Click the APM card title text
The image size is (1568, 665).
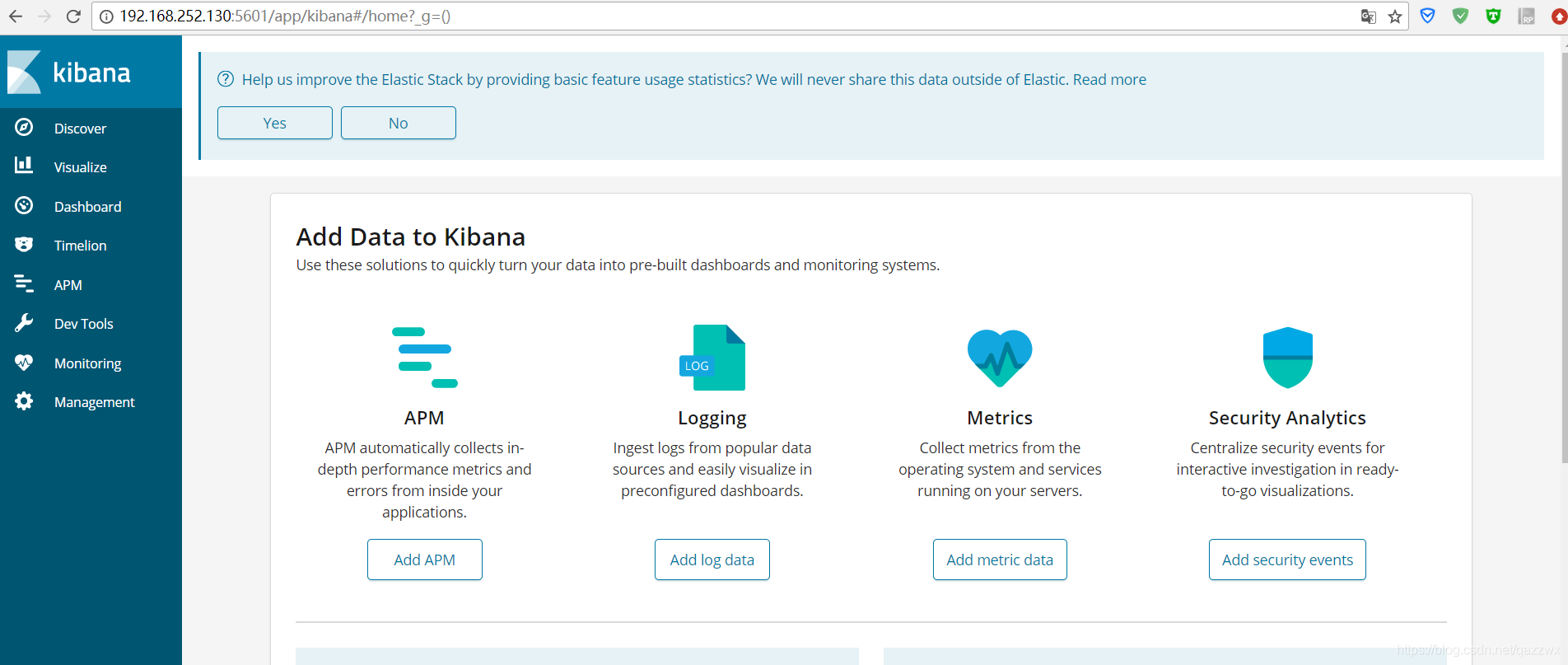pos(424,418)
